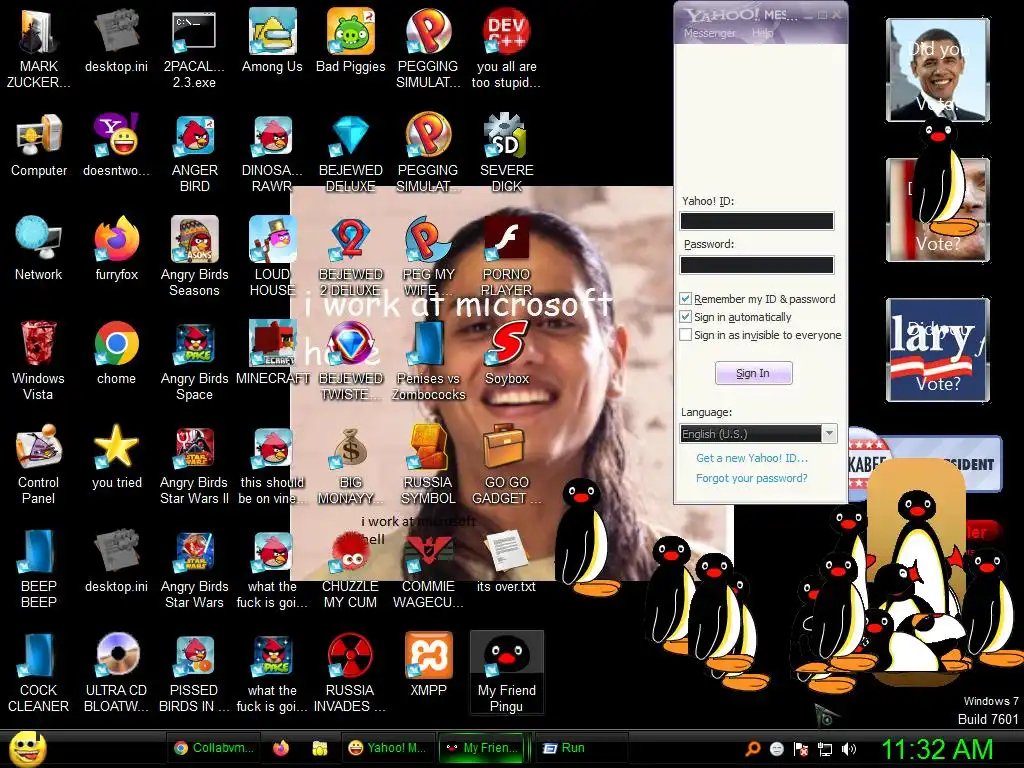Open the Windows Vista recycle bin icon
This screenshot has height=768, width=1024.
(x=38, y=360)
